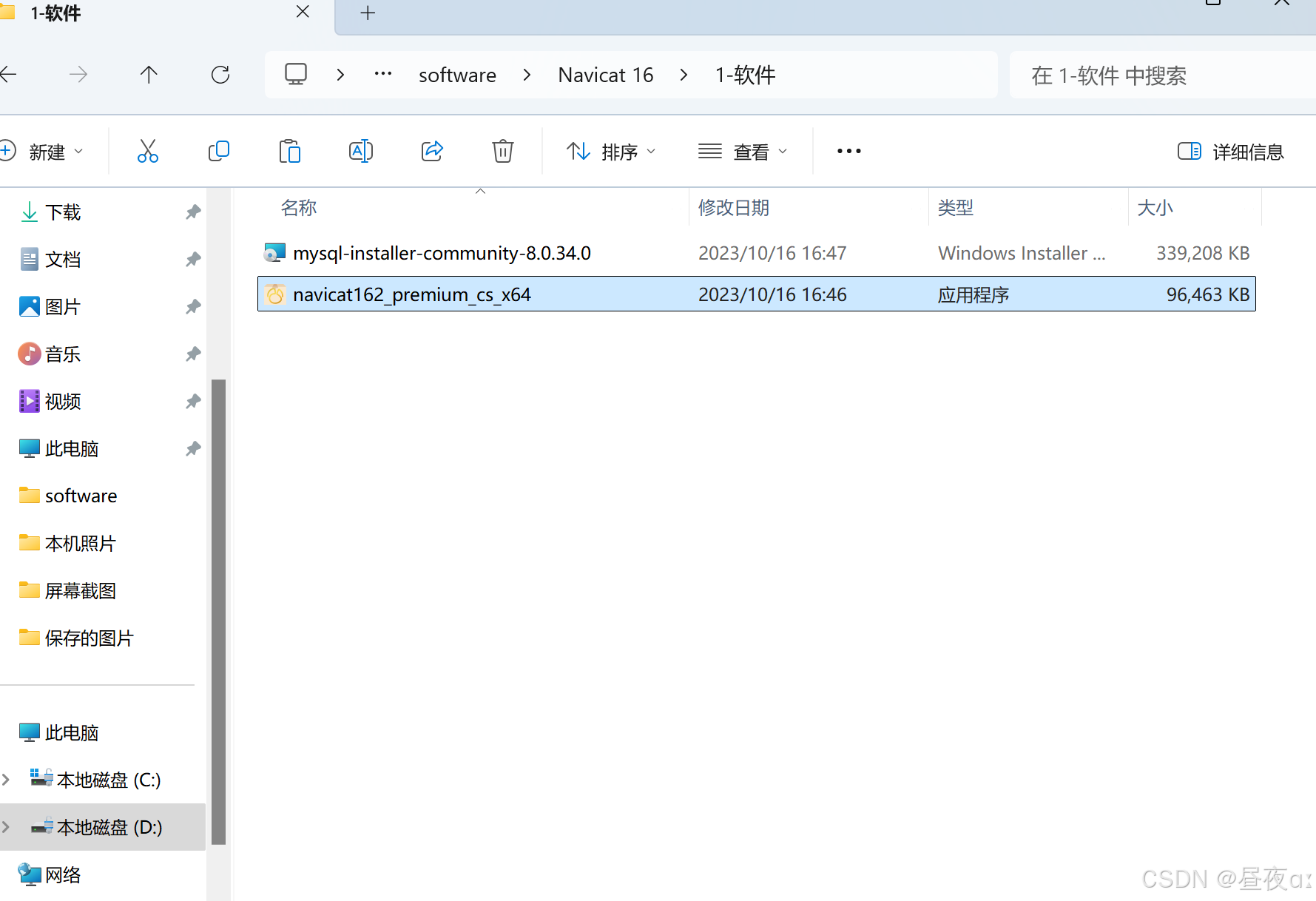Unpin pinned 此电脑 using its pin icon

(x=193, y=449)
